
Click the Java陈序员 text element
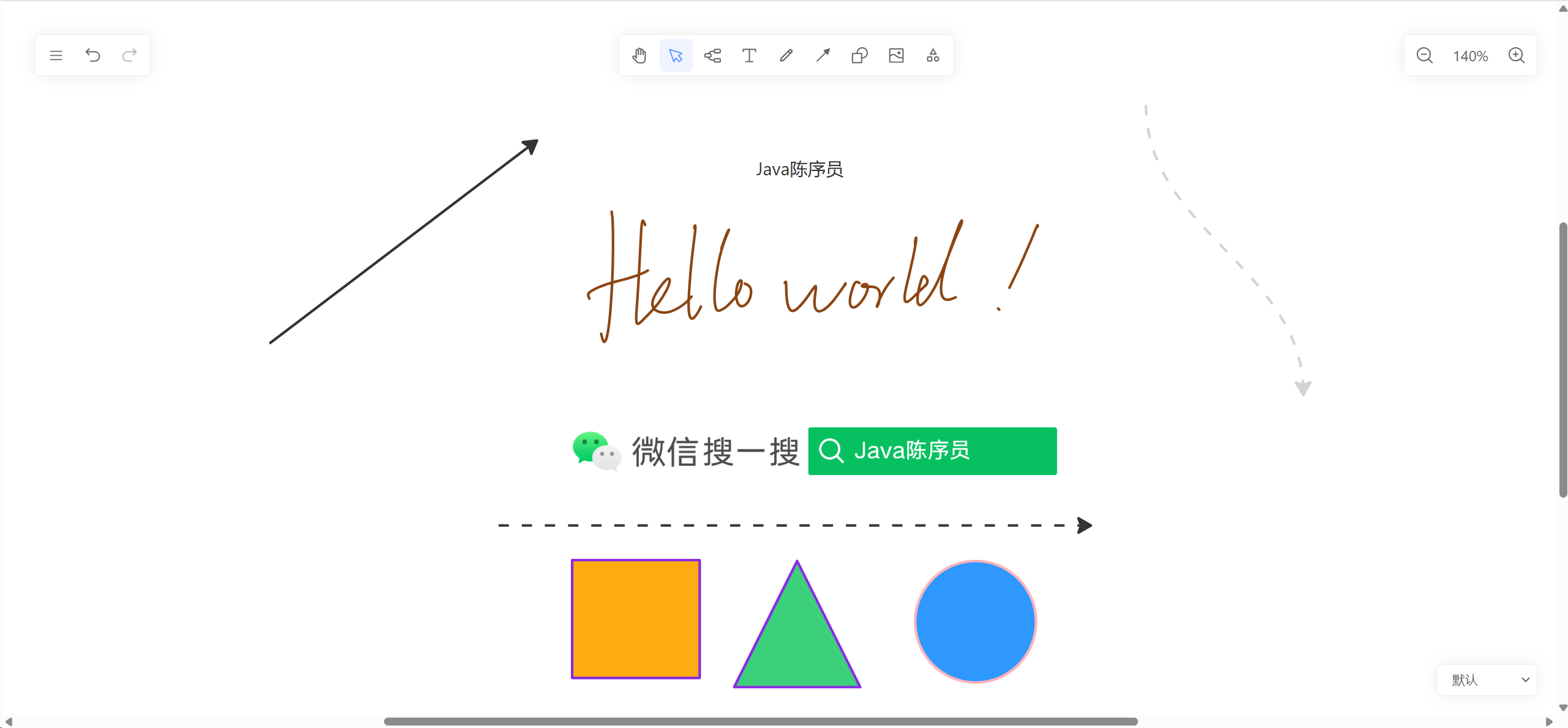799,169
